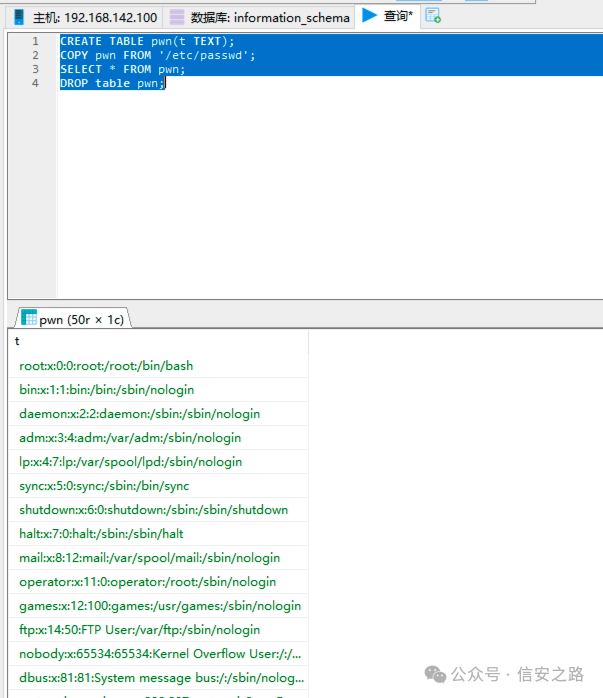Click line number 4 in gutter
603x698 pixels.
pos(35,83)
